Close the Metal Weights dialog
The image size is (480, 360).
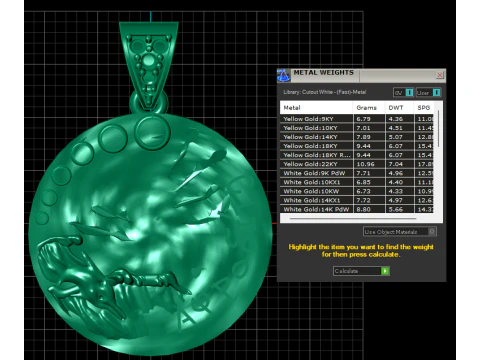tap(440, 75)
